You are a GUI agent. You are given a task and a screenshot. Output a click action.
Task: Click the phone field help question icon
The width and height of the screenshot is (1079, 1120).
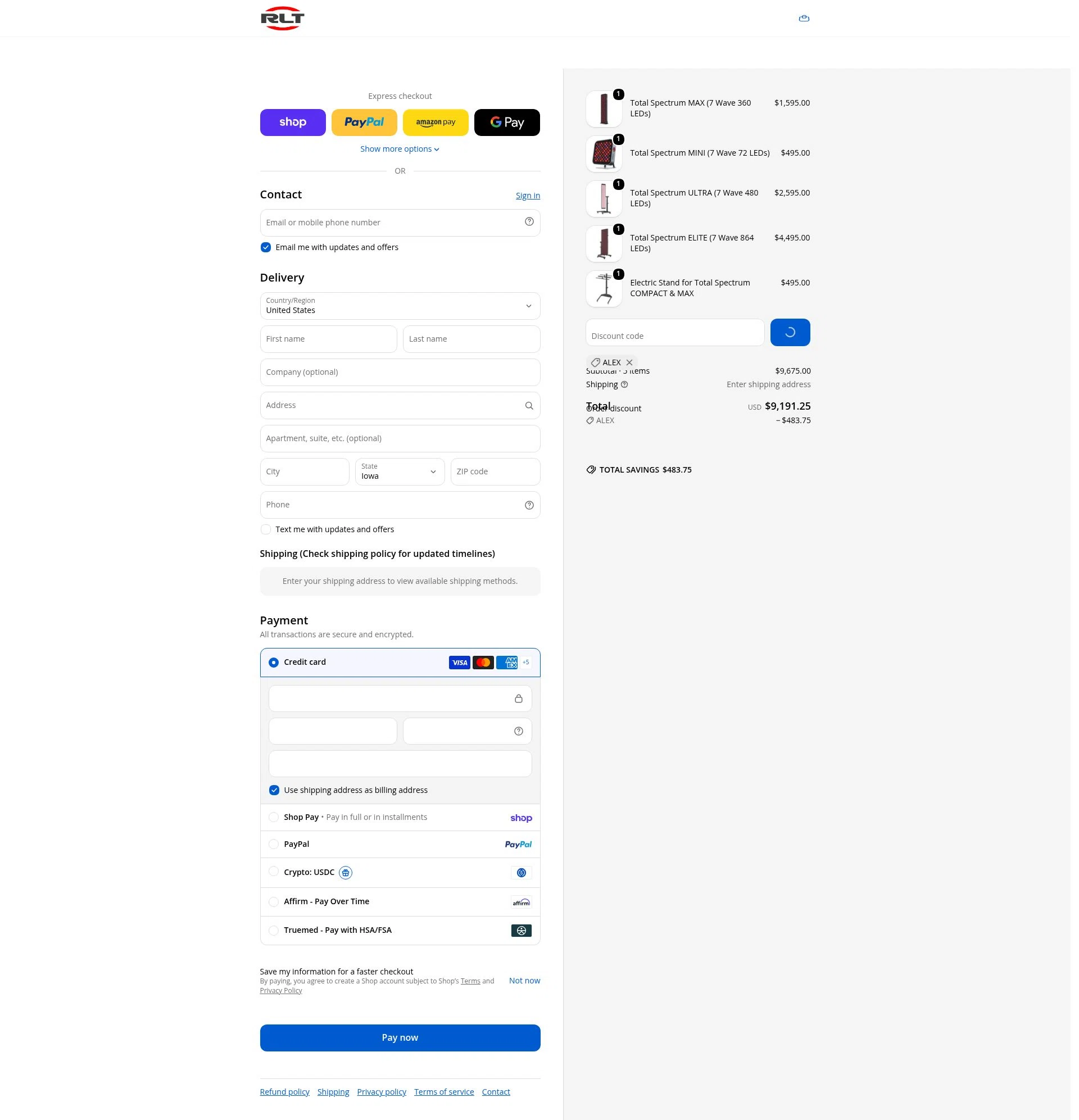point(529,505)
